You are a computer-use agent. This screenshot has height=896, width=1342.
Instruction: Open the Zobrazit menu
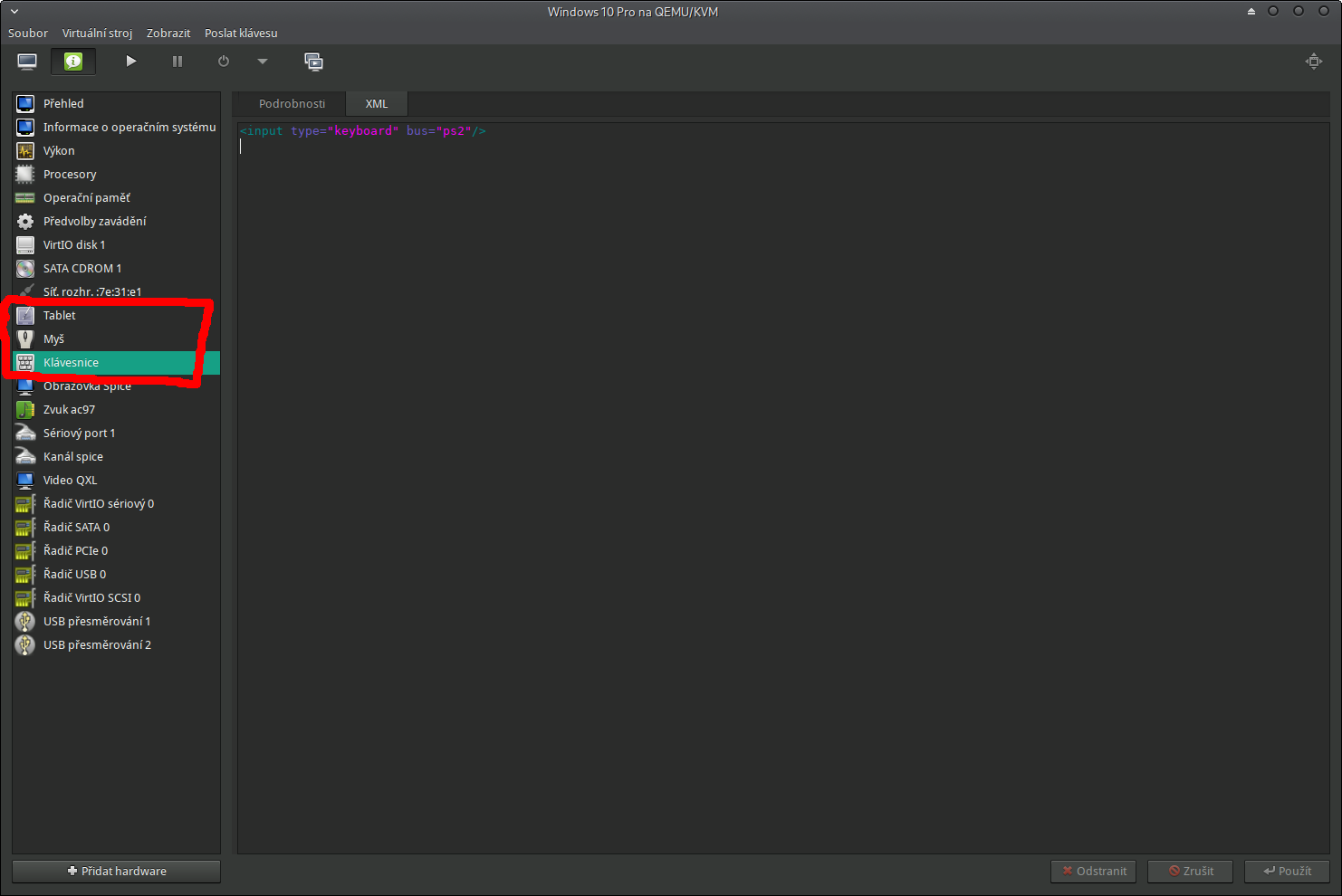click(168, 33)
